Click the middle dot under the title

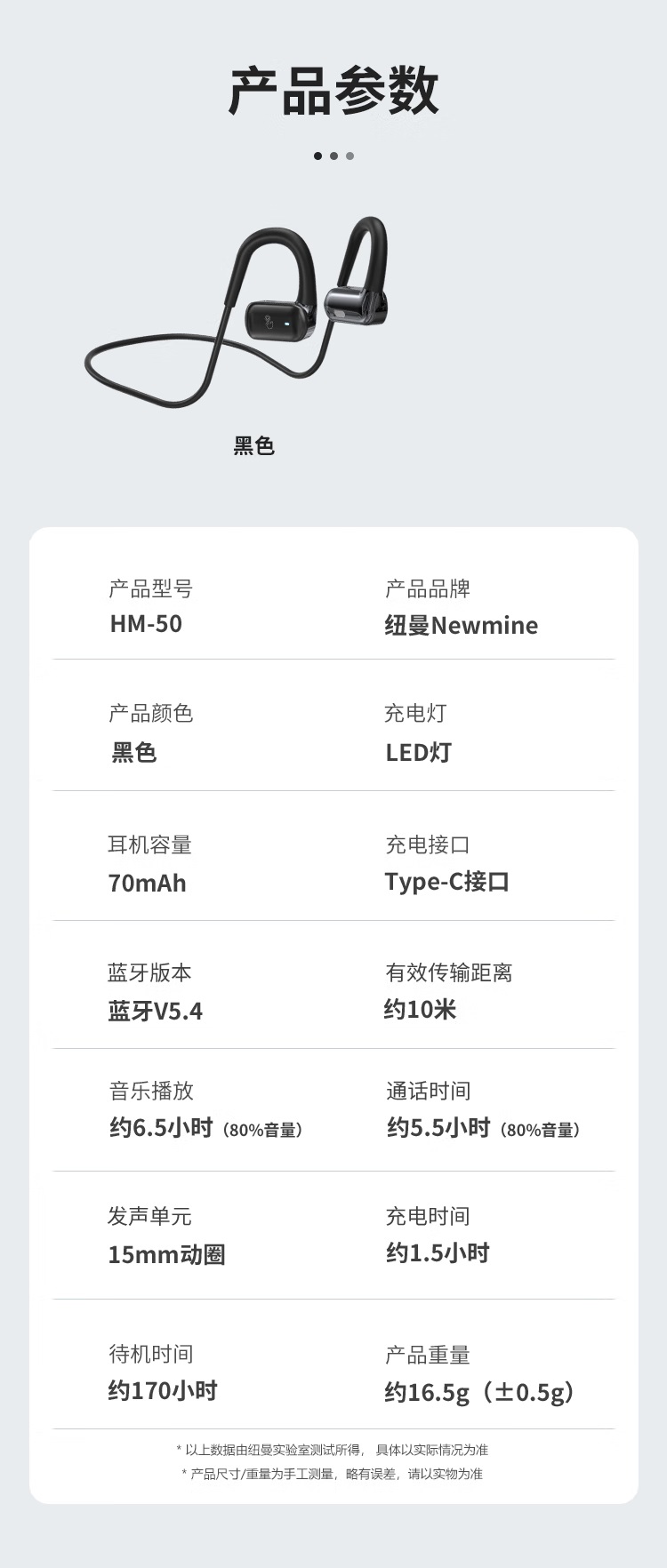[x=333, y=156]
